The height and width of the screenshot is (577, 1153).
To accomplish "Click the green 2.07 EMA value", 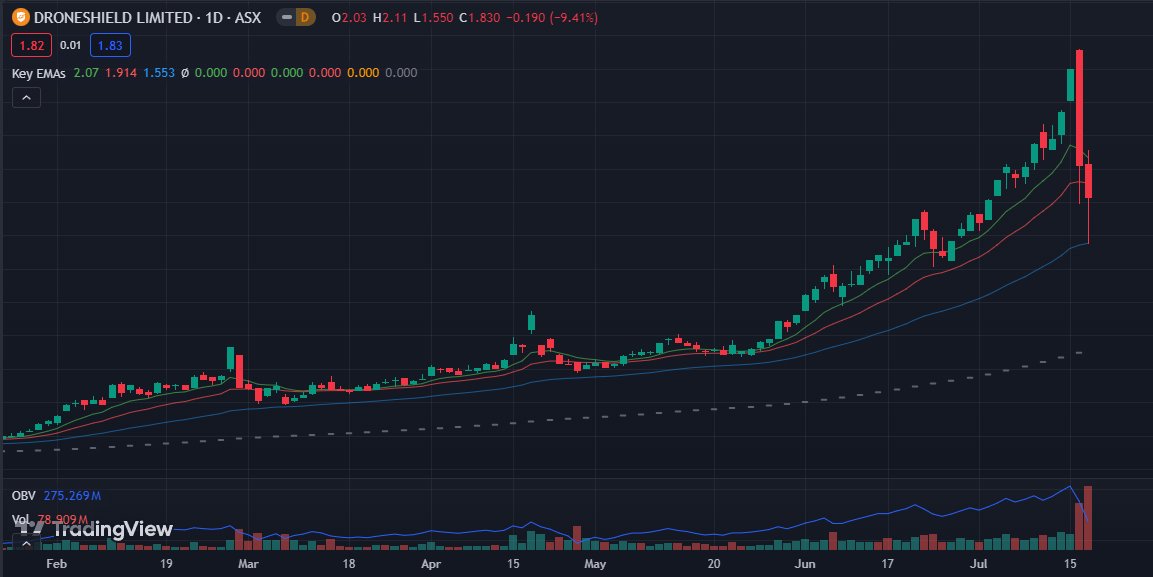I will click(x=86, y=73).
